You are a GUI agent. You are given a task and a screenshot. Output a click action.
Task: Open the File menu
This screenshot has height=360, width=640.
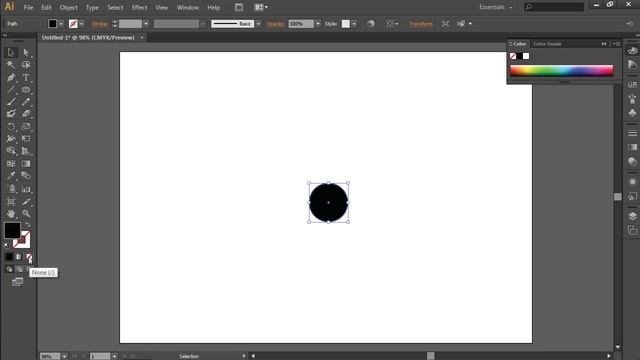28,7
